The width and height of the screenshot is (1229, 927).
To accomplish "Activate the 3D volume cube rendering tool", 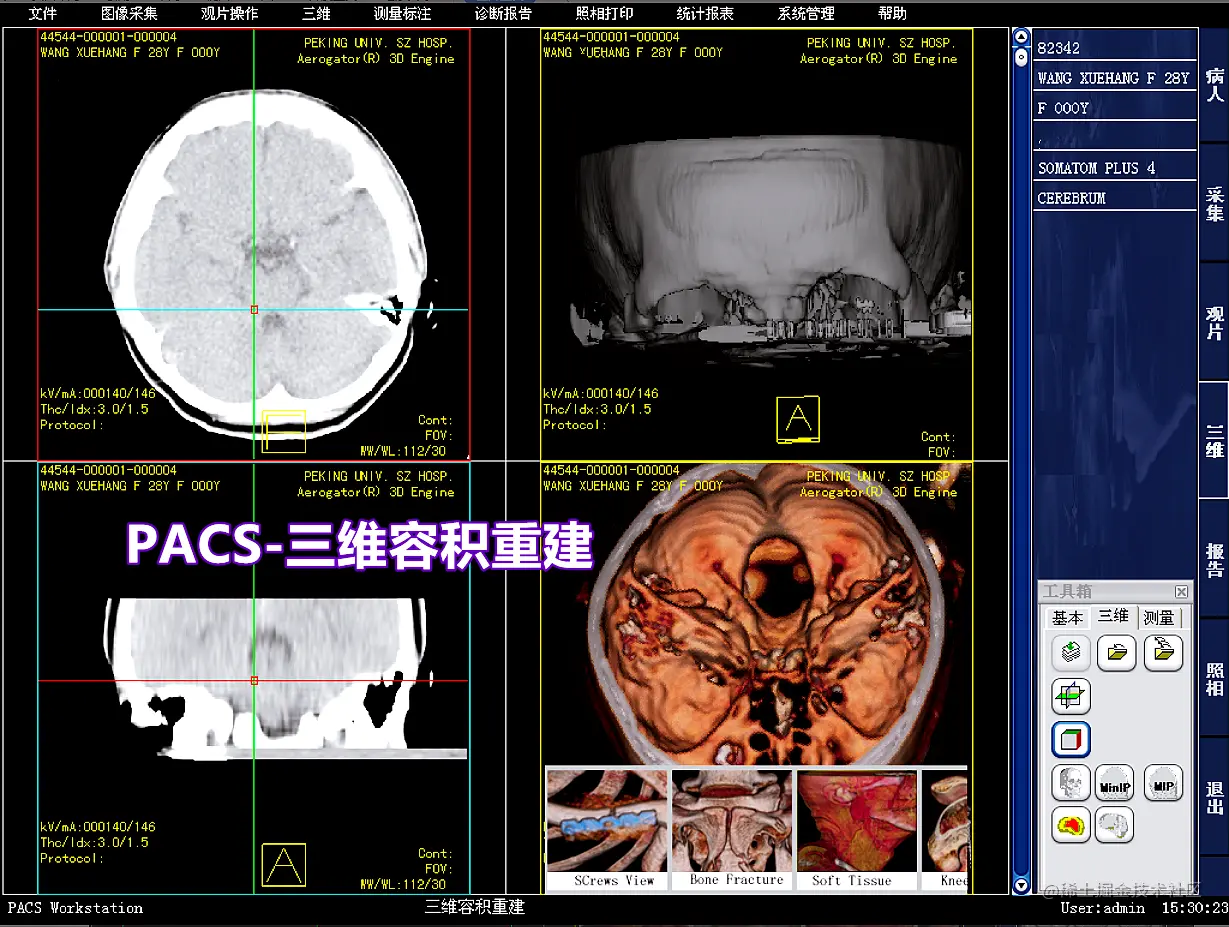I will [x=1070, y=739].
